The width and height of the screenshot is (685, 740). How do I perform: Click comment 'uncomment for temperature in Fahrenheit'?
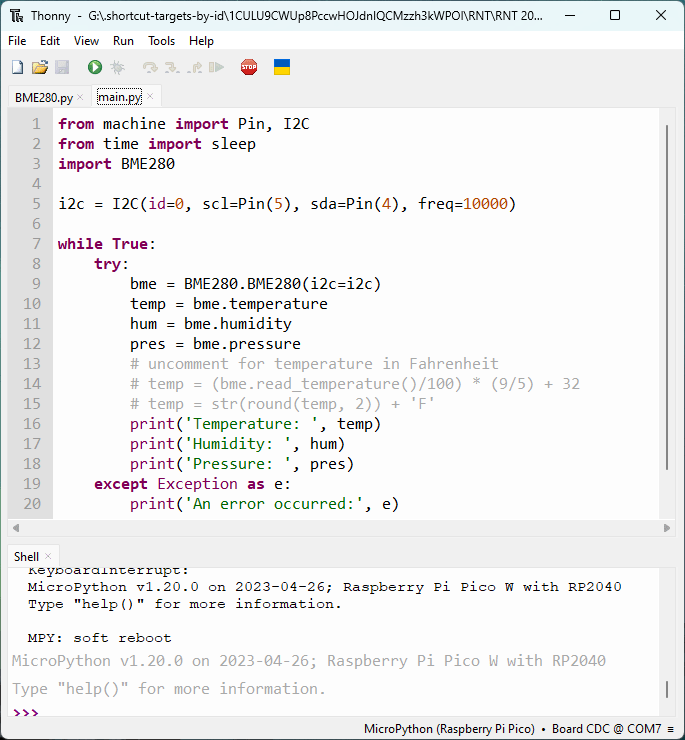tap(323, 364)
